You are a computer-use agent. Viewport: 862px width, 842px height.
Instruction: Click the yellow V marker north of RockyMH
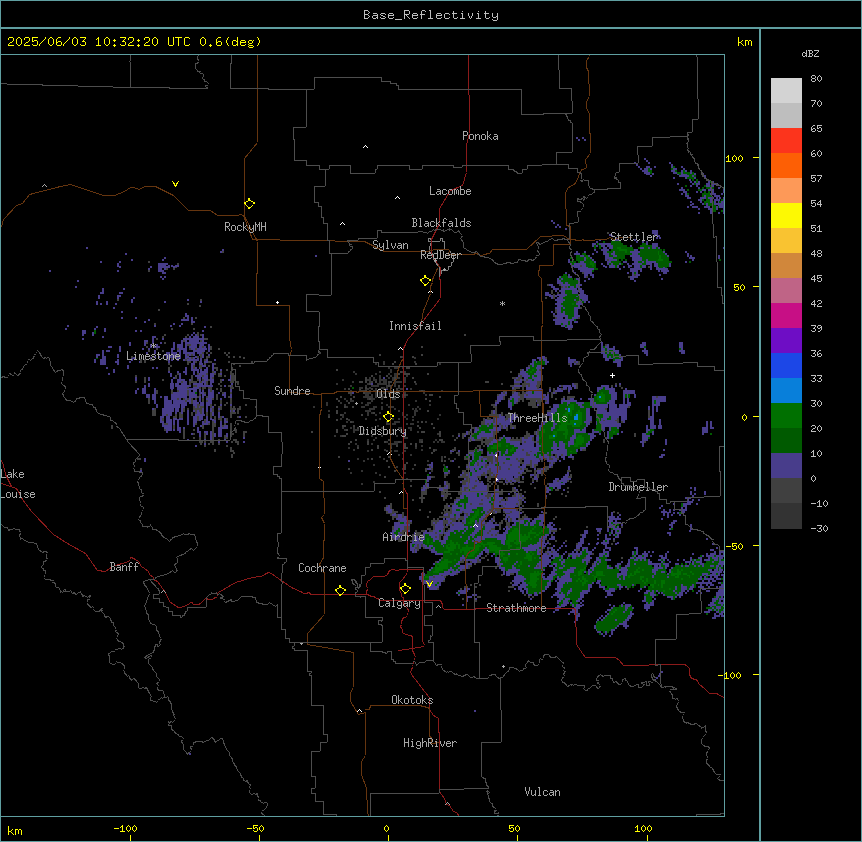(x=175, y=184)
